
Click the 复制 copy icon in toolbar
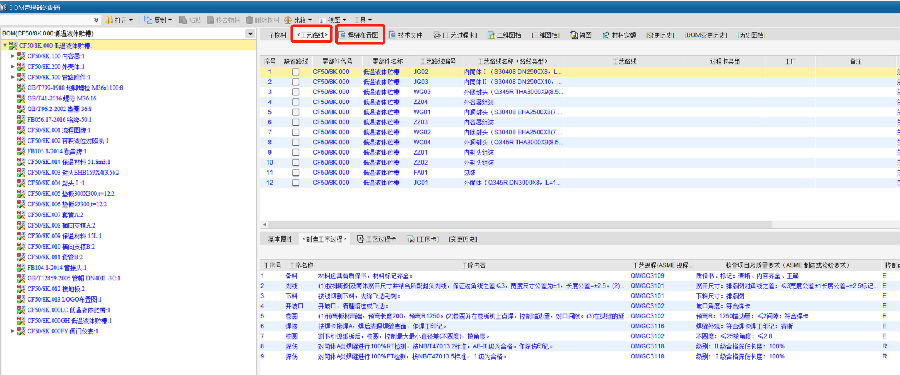pyautogui.click(x=147, y=20)
